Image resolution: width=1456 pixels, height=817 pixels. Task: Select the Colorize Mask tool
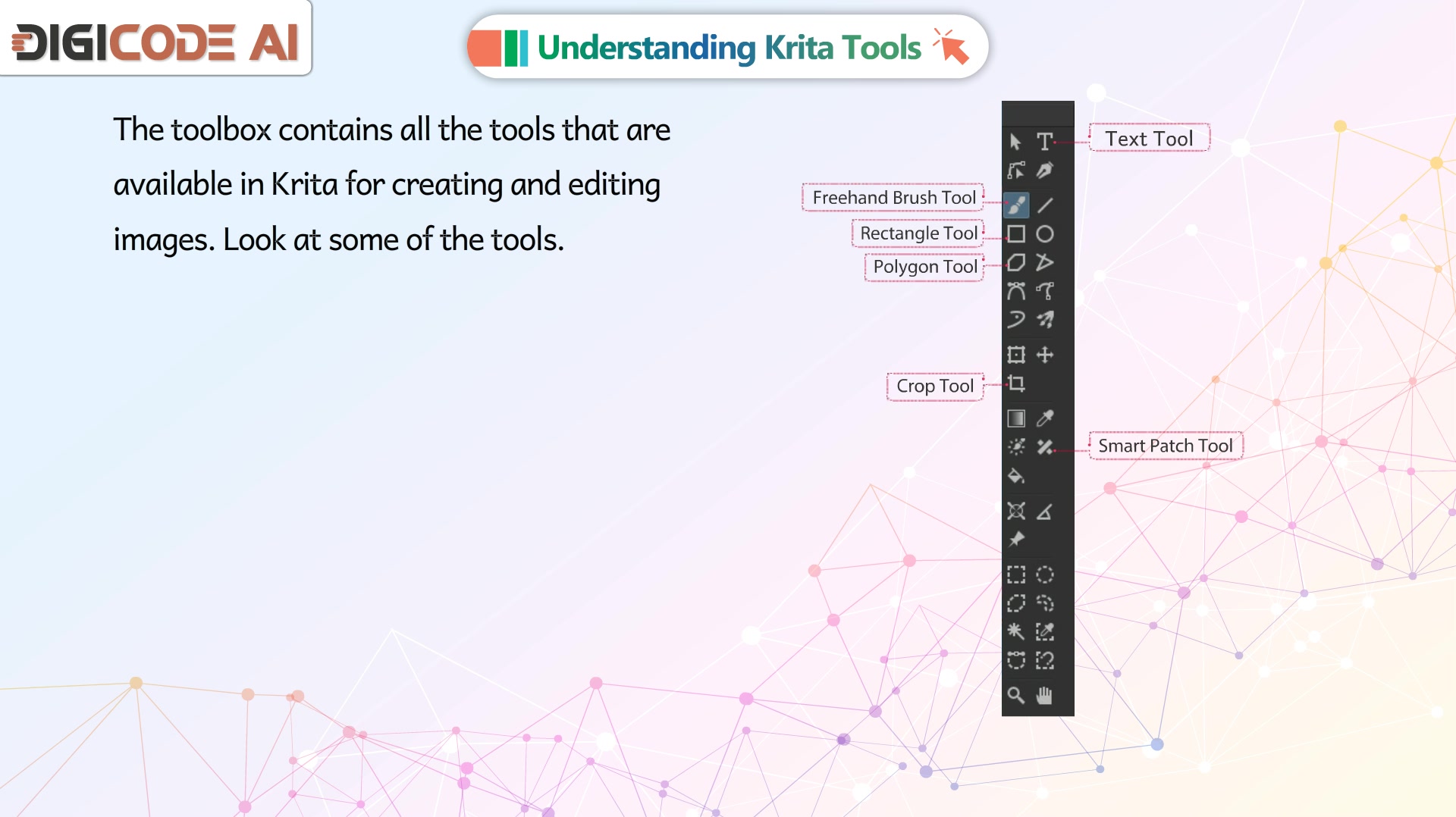pyautogui.click(x=1016, y=447)
